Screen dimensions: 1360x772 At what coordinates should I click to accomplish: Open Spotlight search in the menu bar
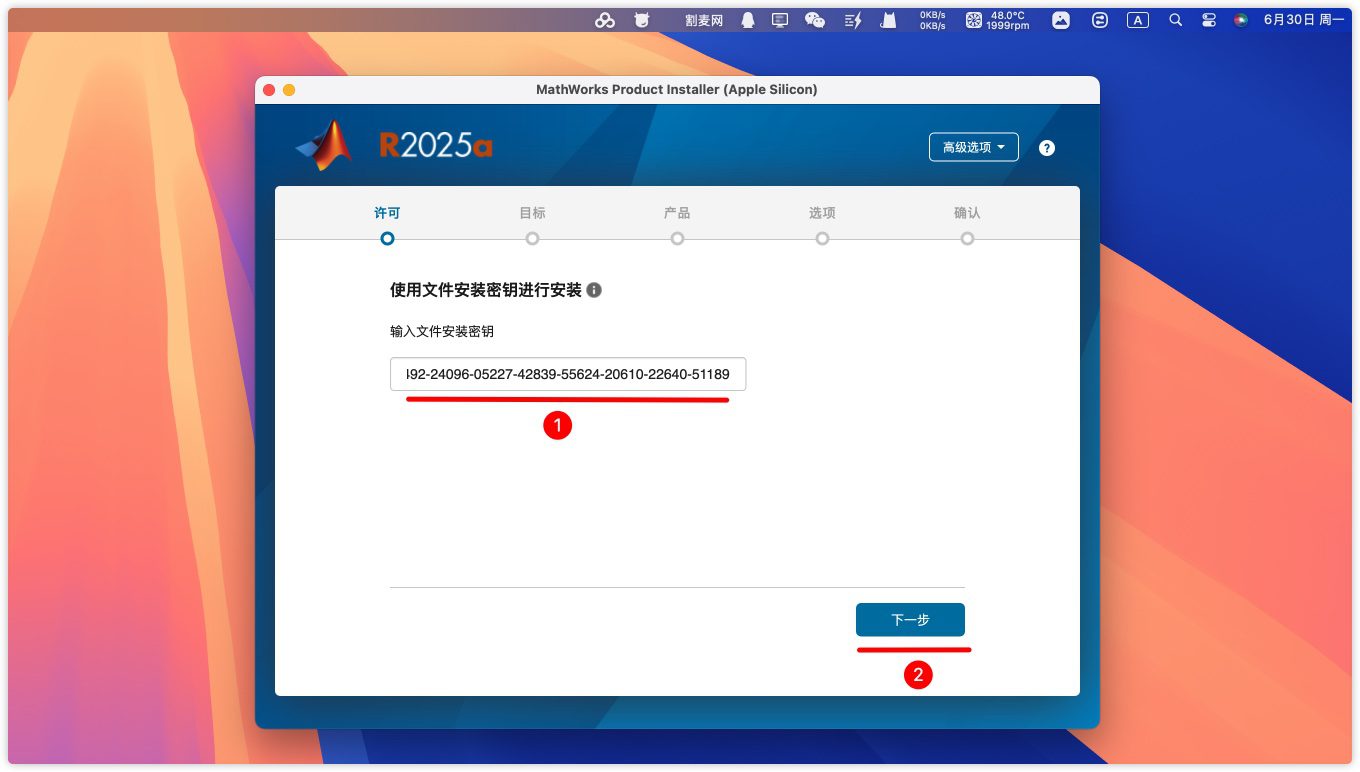pyautogui.click(x=1176, y=20)
